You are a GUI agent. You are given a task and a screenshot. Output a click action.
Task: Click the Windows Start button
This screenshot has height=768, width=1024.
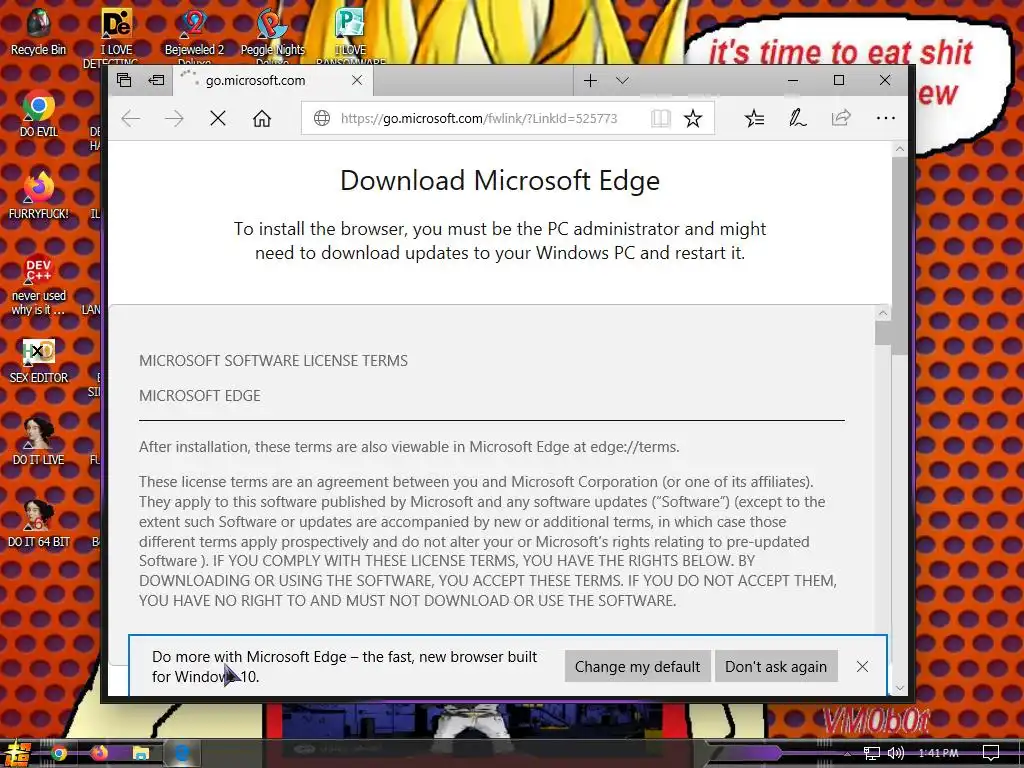pos(16,753)
